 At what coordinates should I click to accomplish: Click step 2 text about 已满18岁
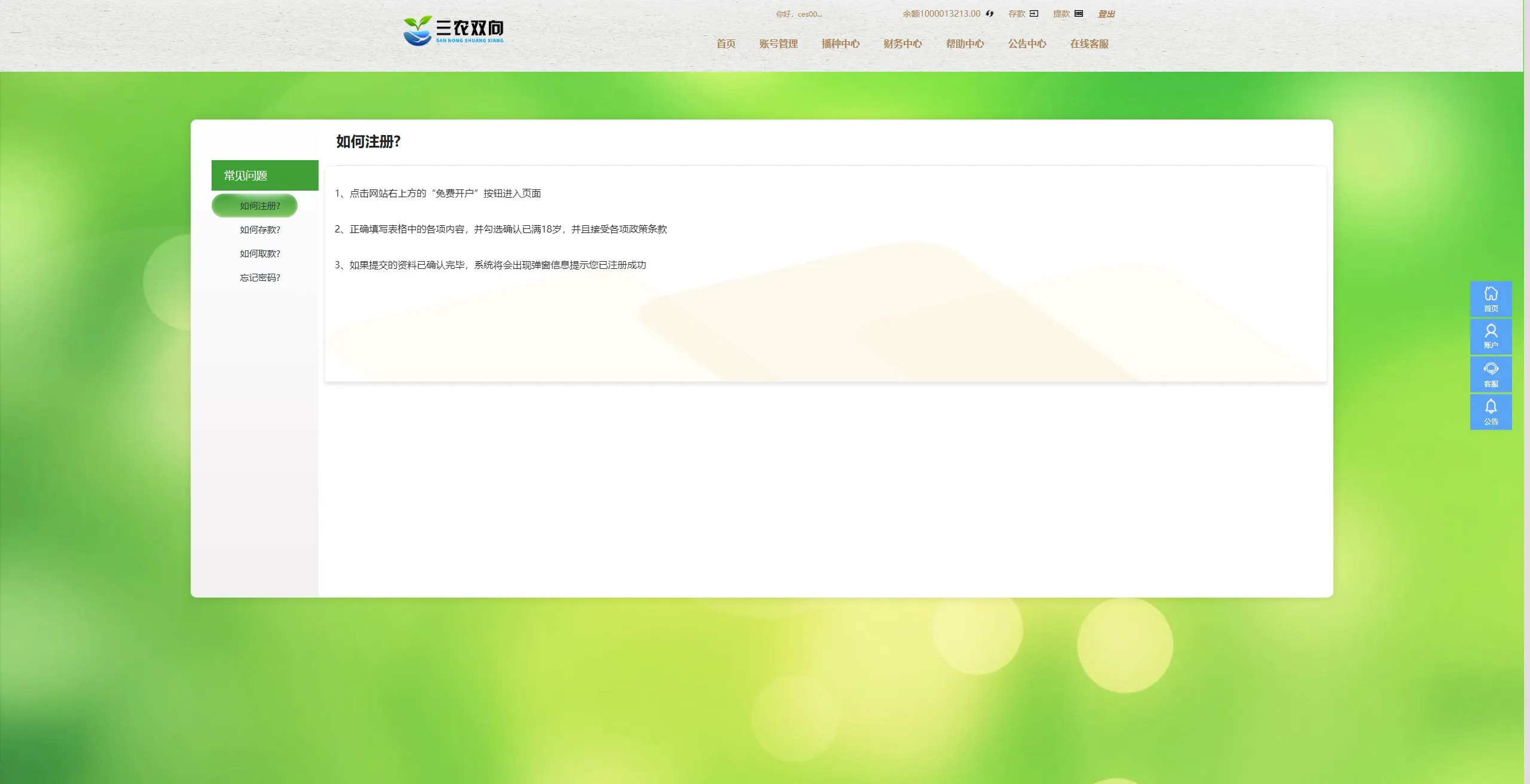coord(501,229)
